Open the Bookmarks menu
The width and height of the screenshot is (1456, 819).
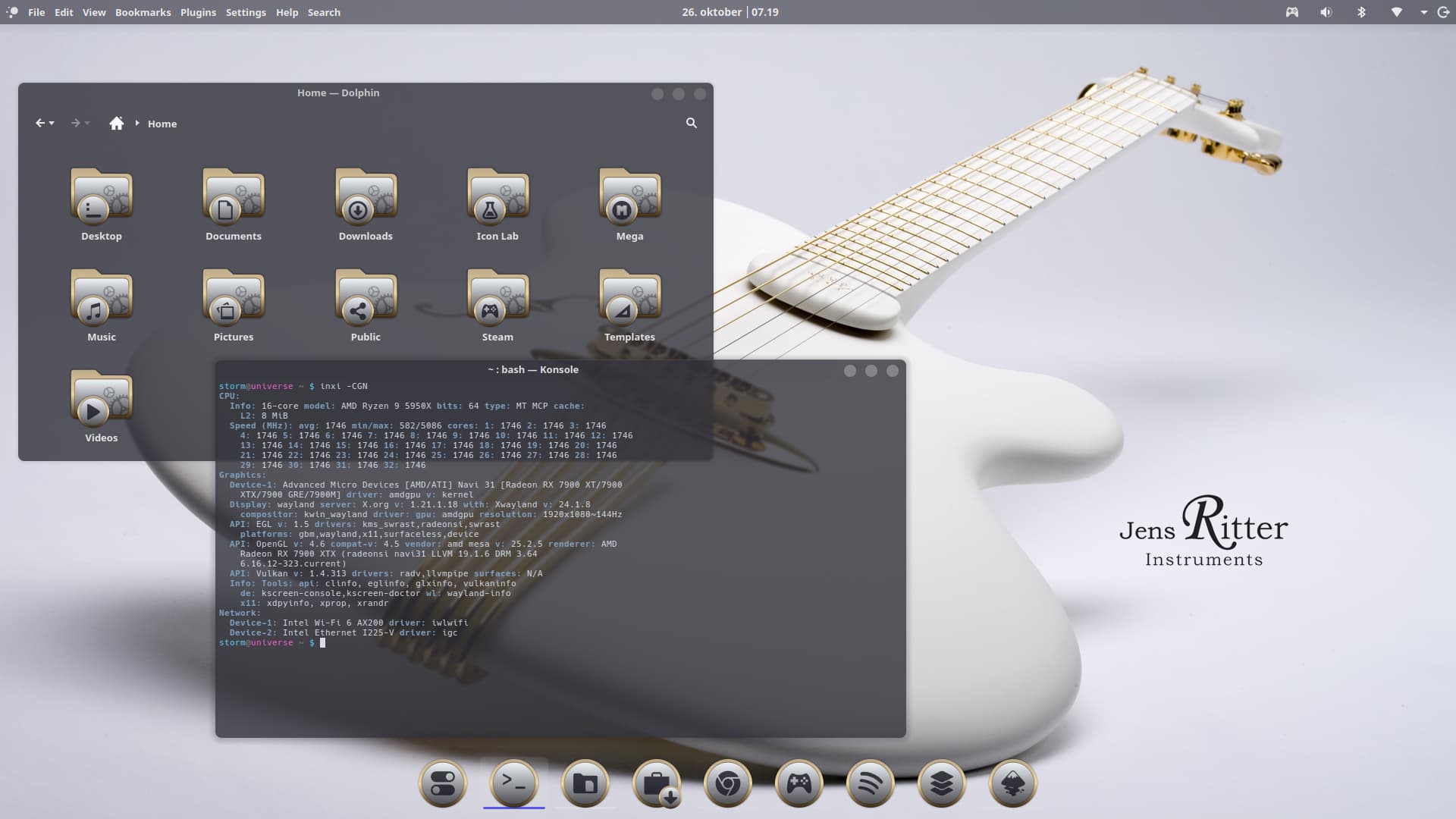tap(143, 12)
